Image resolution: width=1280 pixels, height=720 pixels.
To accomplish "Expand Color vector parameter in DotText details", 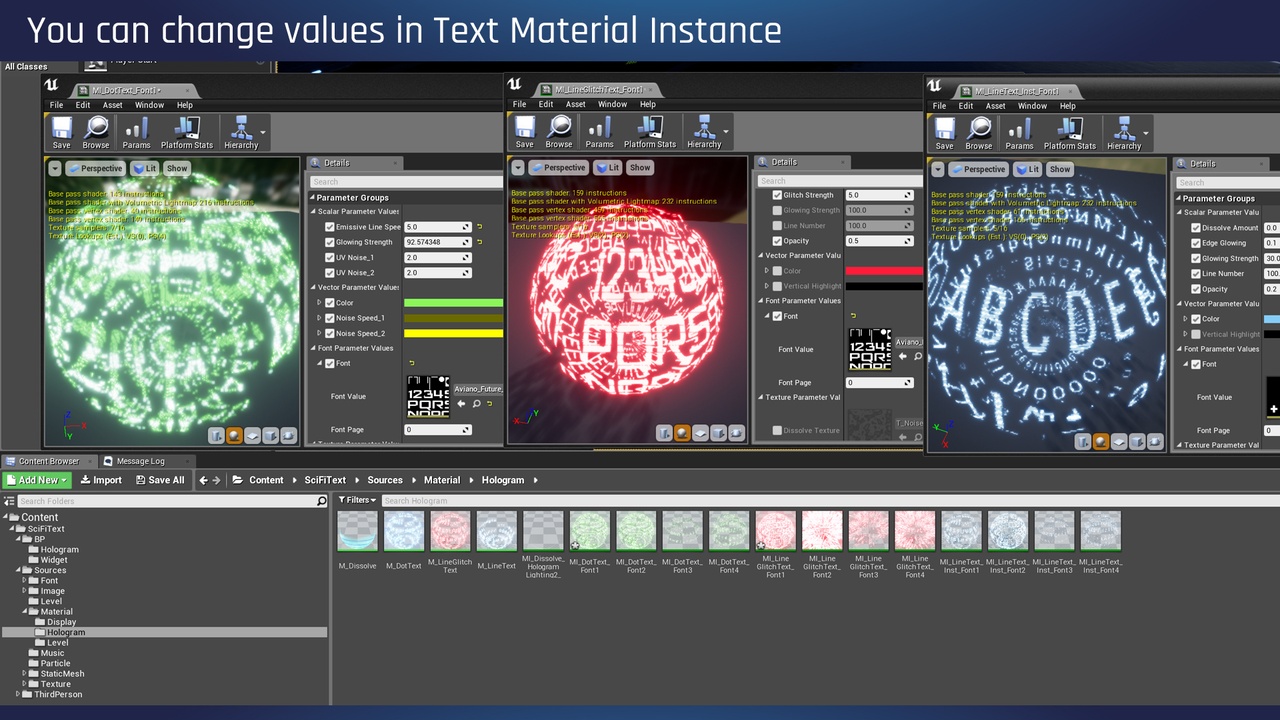I will point(320,303).
